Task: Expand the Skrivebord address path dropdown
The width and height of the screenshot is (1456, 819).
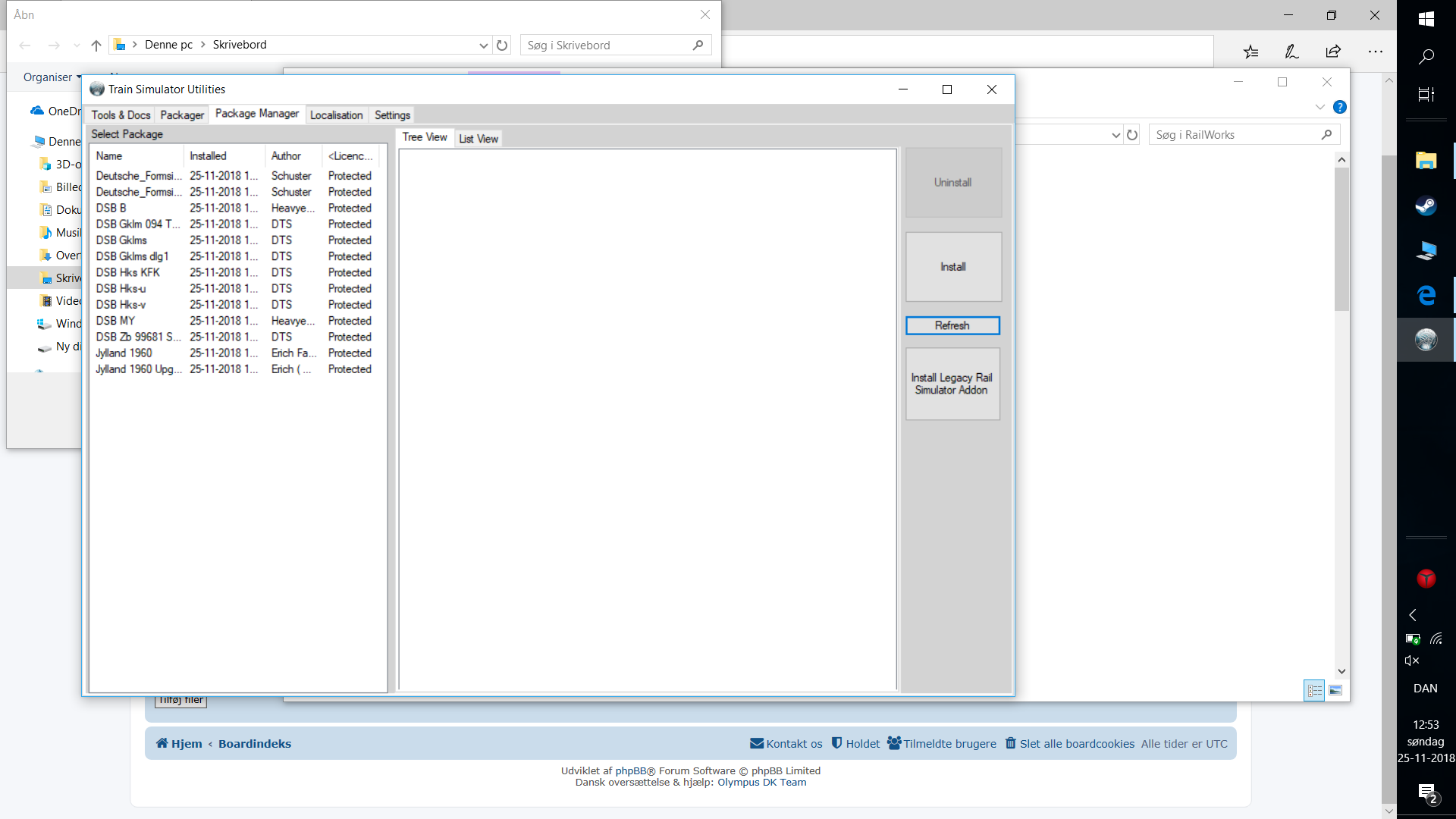Action: (483, 45)
